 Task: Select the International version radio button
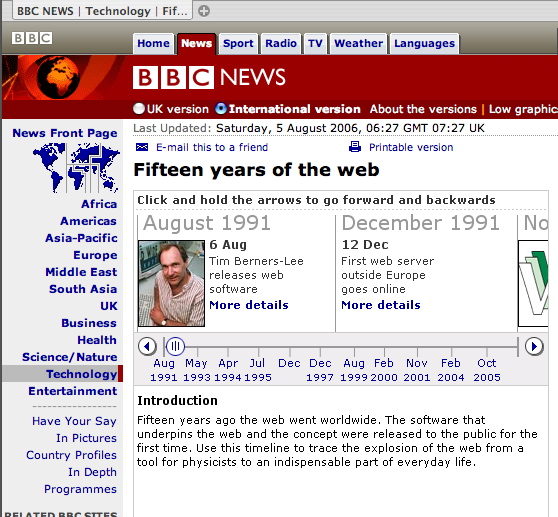pos(221,109)
